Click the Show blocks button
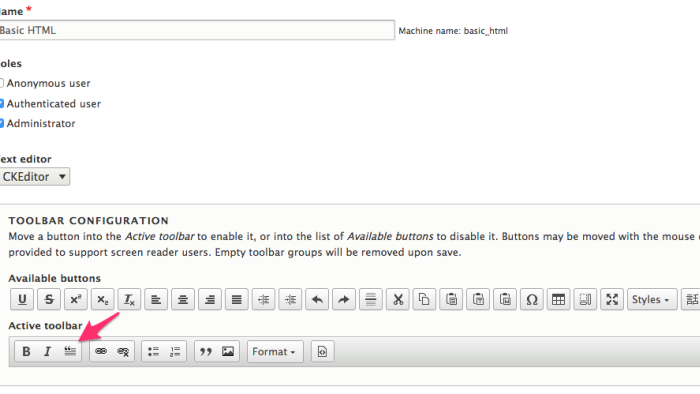 (x=585, y=299)
